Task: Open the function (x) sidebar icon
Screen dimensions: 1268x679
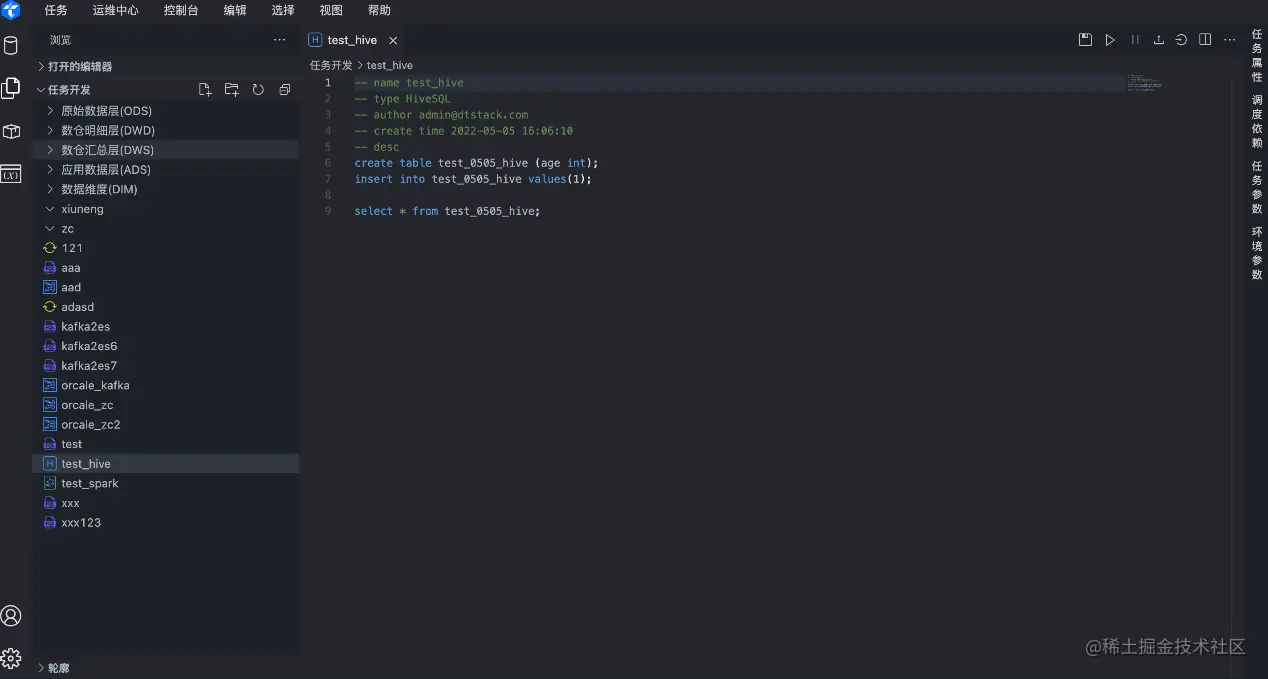Action: point(11,175)
